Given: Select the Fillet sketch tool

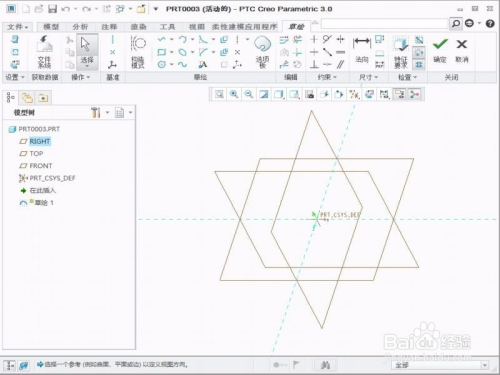Looking at the screenshot, I should point(203,40).
